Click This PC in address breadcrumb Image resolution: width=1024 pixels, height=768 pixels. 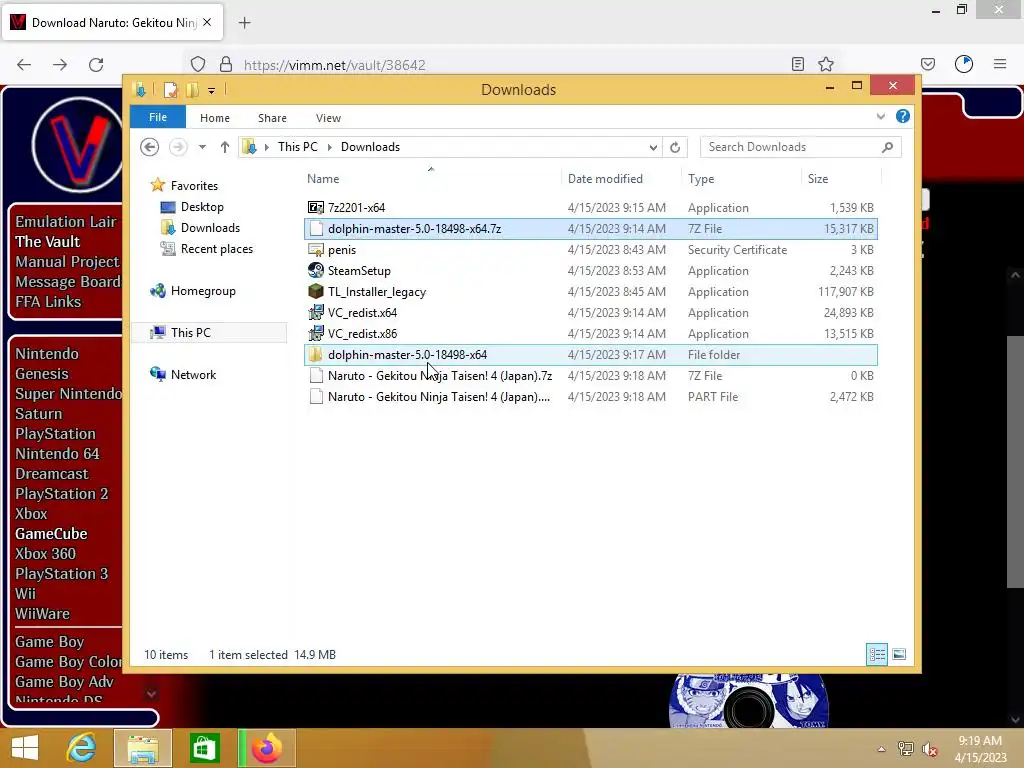click(297, 147)
